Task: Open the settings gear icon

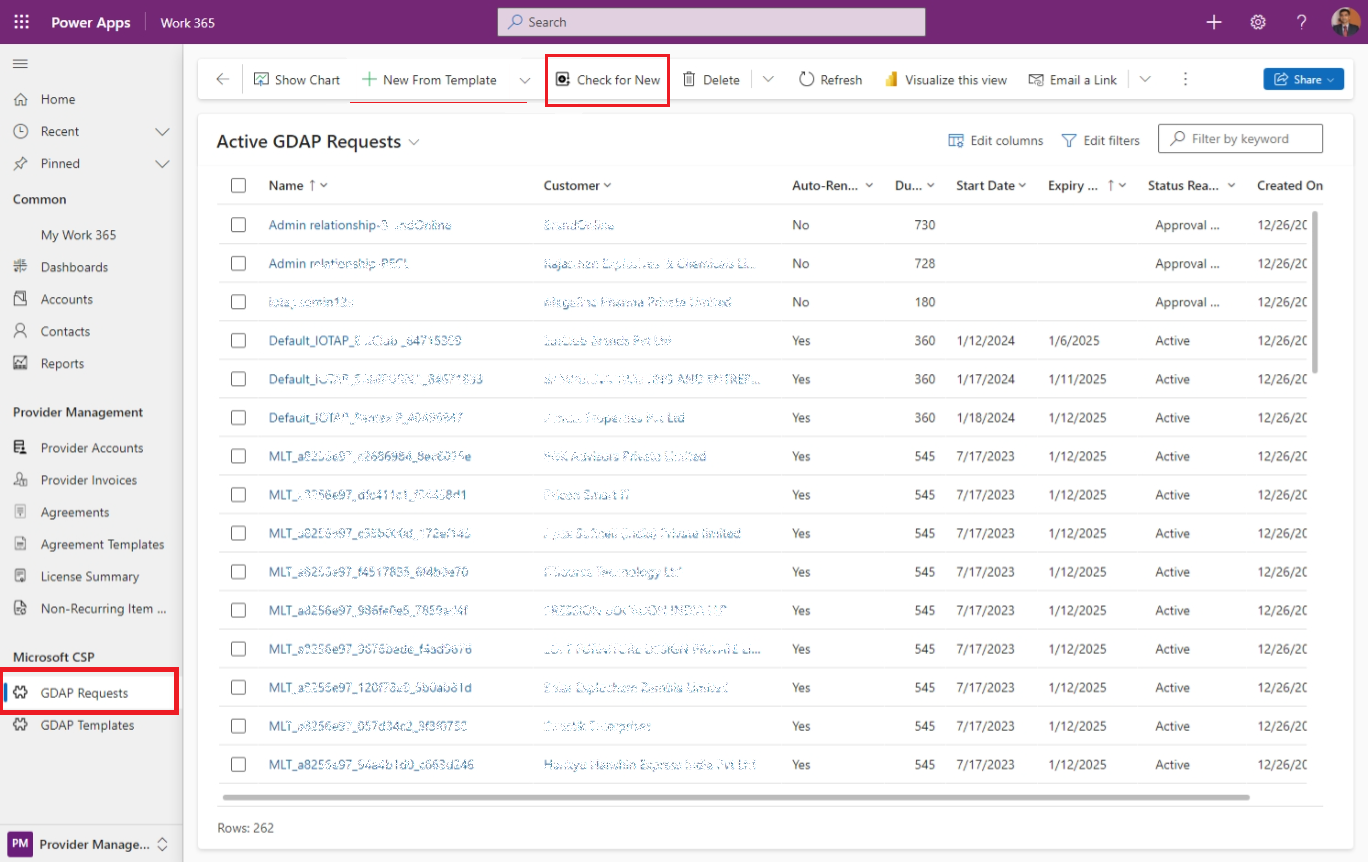Action: [x=1258, y=22]
